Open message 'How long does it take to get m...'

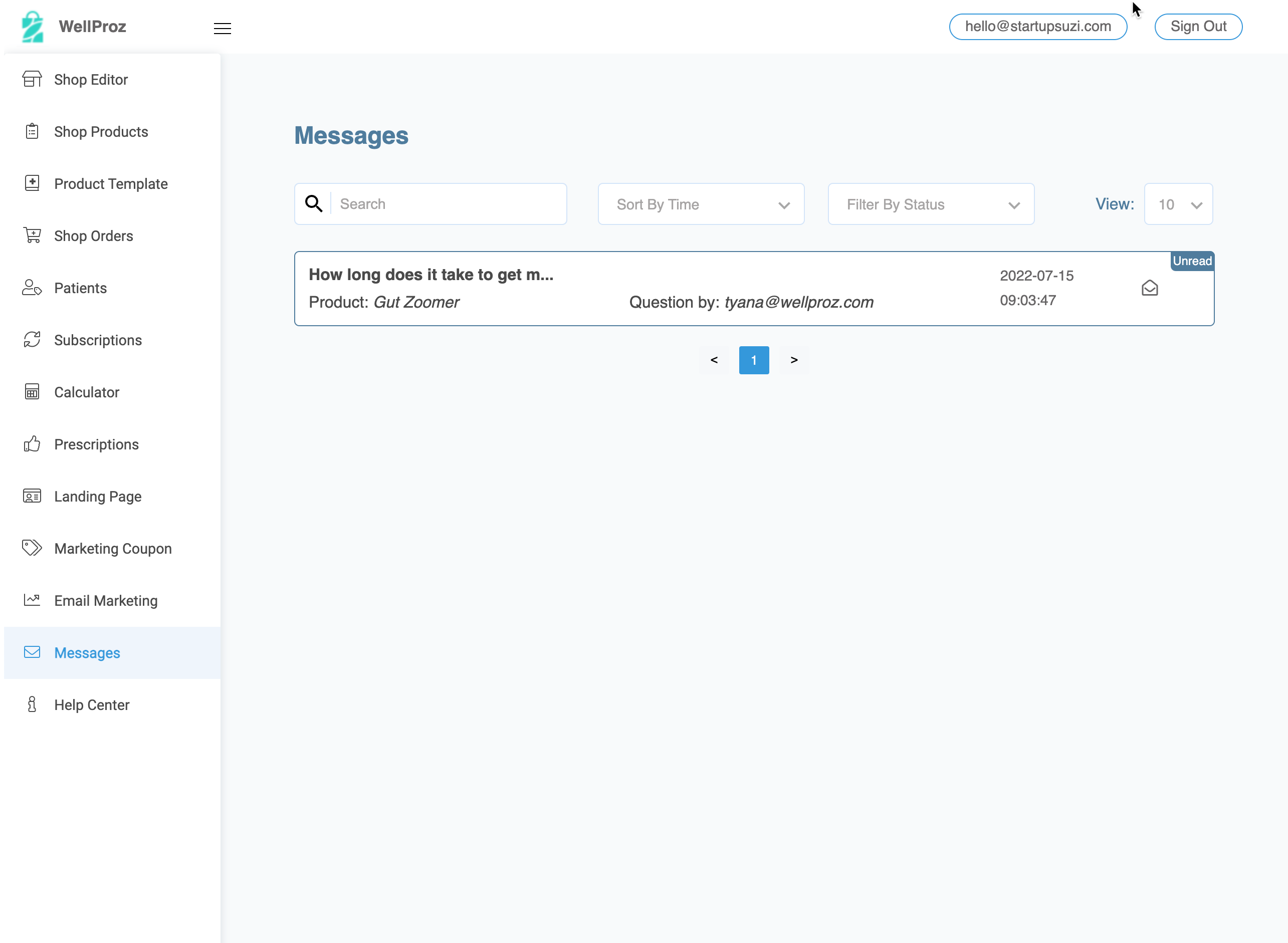[x=754, y=288]
